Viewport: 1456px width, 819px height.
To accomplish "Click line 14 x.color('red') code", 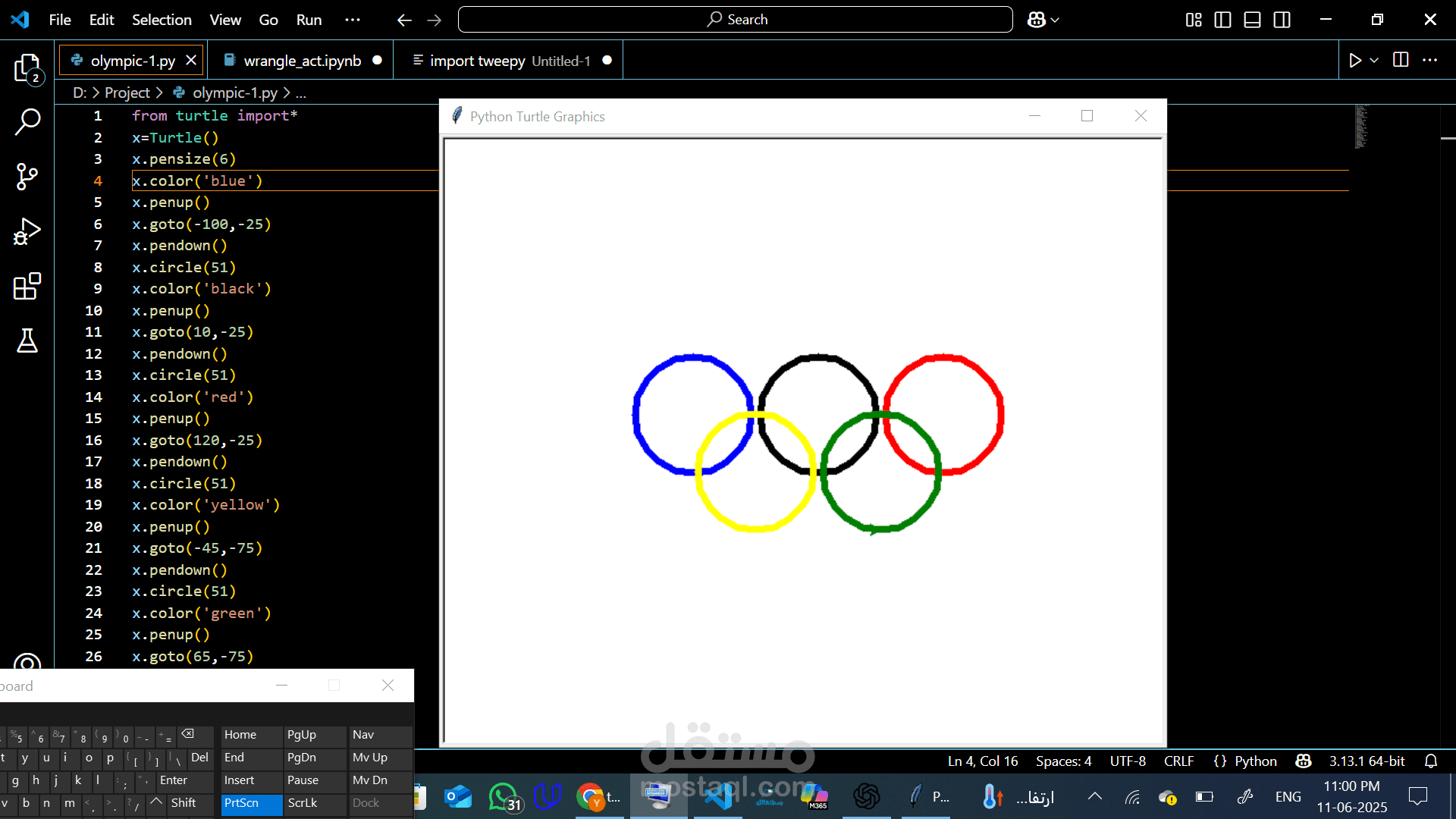I will (193, 397).
